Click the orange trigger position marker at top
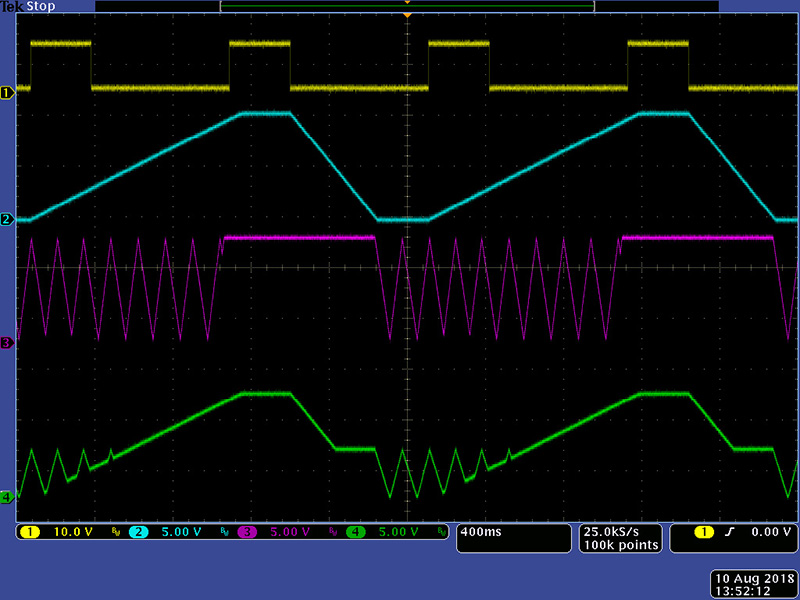 pyautogui.click(x=407, y=16)
